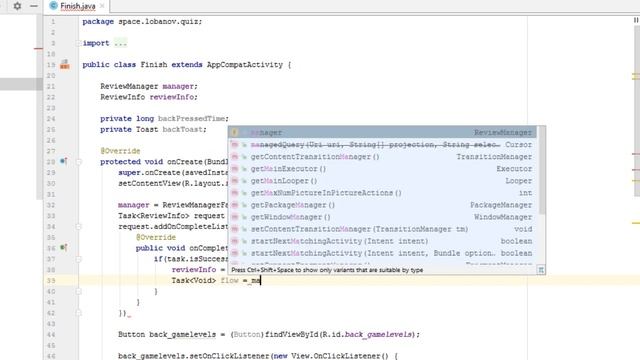This screenshot has width=640, height=360.
Task: Pick startNextMatchingActivity with Bundle option suggestion
Action: pos(382,253)
